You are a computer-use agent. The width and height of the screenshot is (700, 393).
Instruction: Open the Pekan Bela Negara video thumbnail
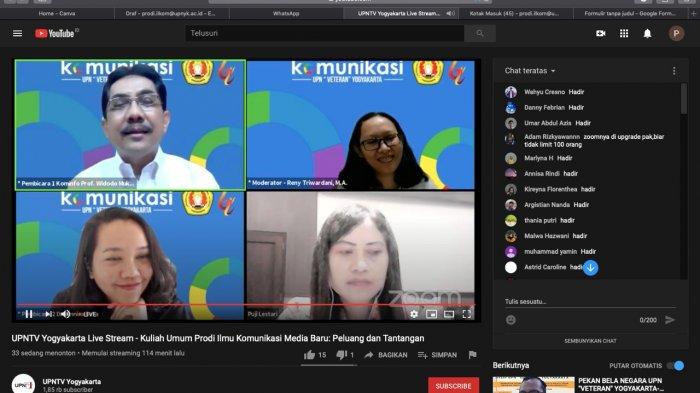click(x=533, y=385)
